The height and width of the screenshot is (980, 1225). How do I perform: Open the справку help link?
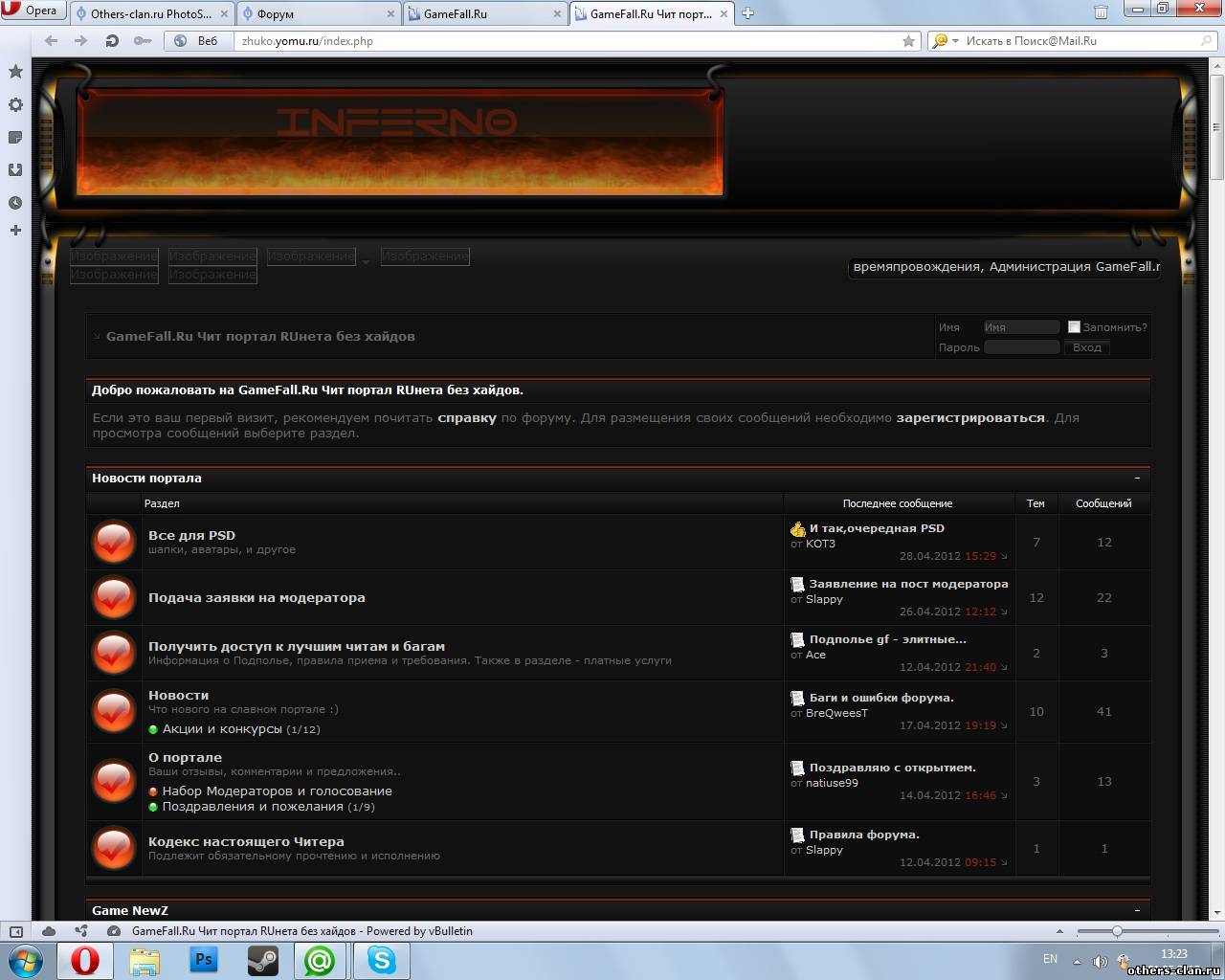click(x=467, y=417)
